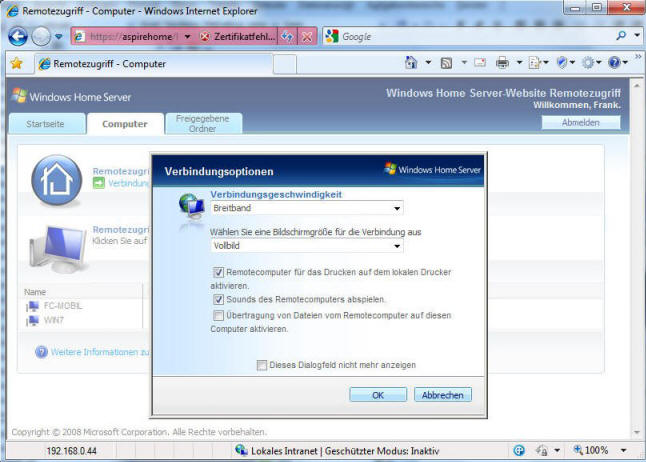Screen dimensions: 646x462
Task: Open the Verbindungsgeschwindigkeit Breitband dropdown
Action: [x=307, y=208]
